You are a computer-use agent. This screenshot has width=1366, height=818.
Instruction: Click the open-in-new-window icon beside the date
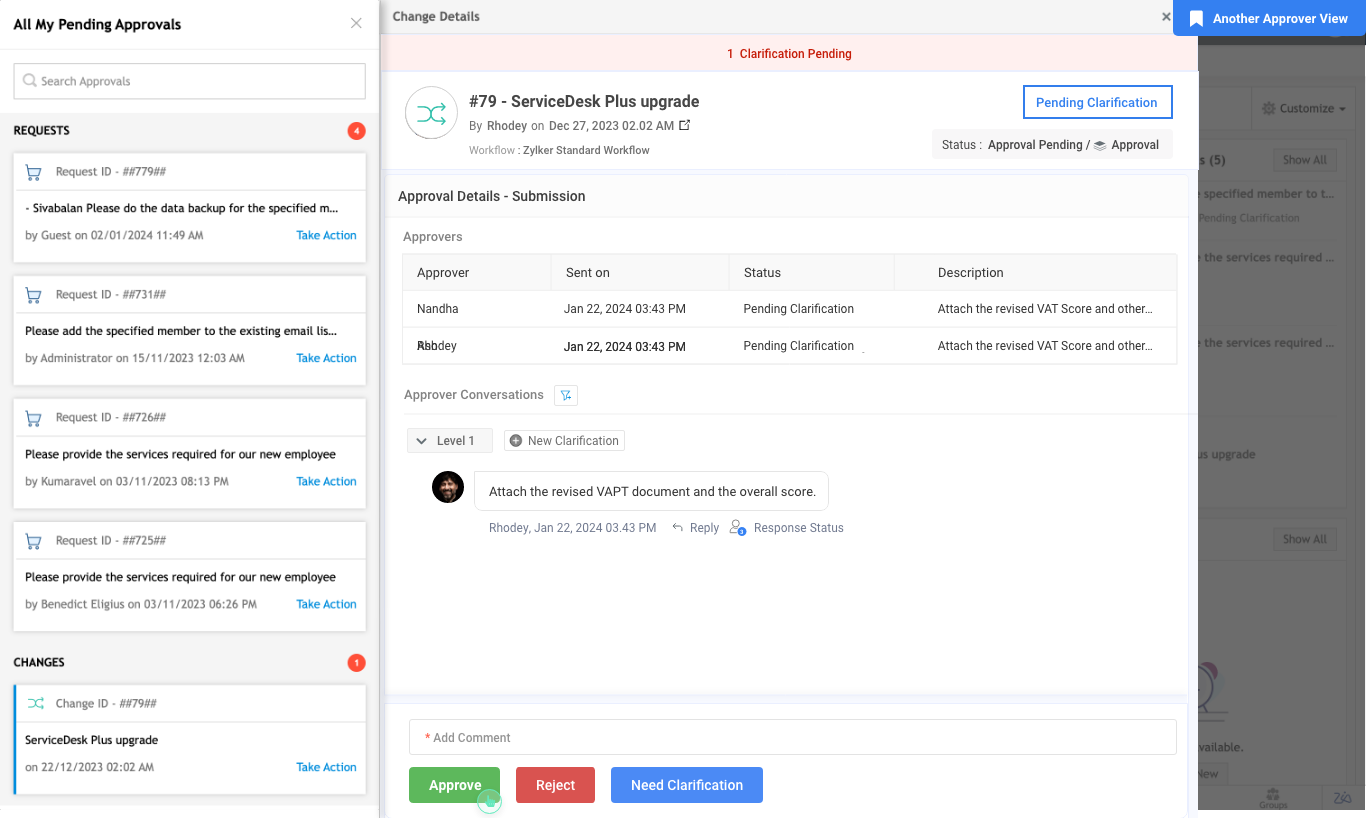(685, 126)
